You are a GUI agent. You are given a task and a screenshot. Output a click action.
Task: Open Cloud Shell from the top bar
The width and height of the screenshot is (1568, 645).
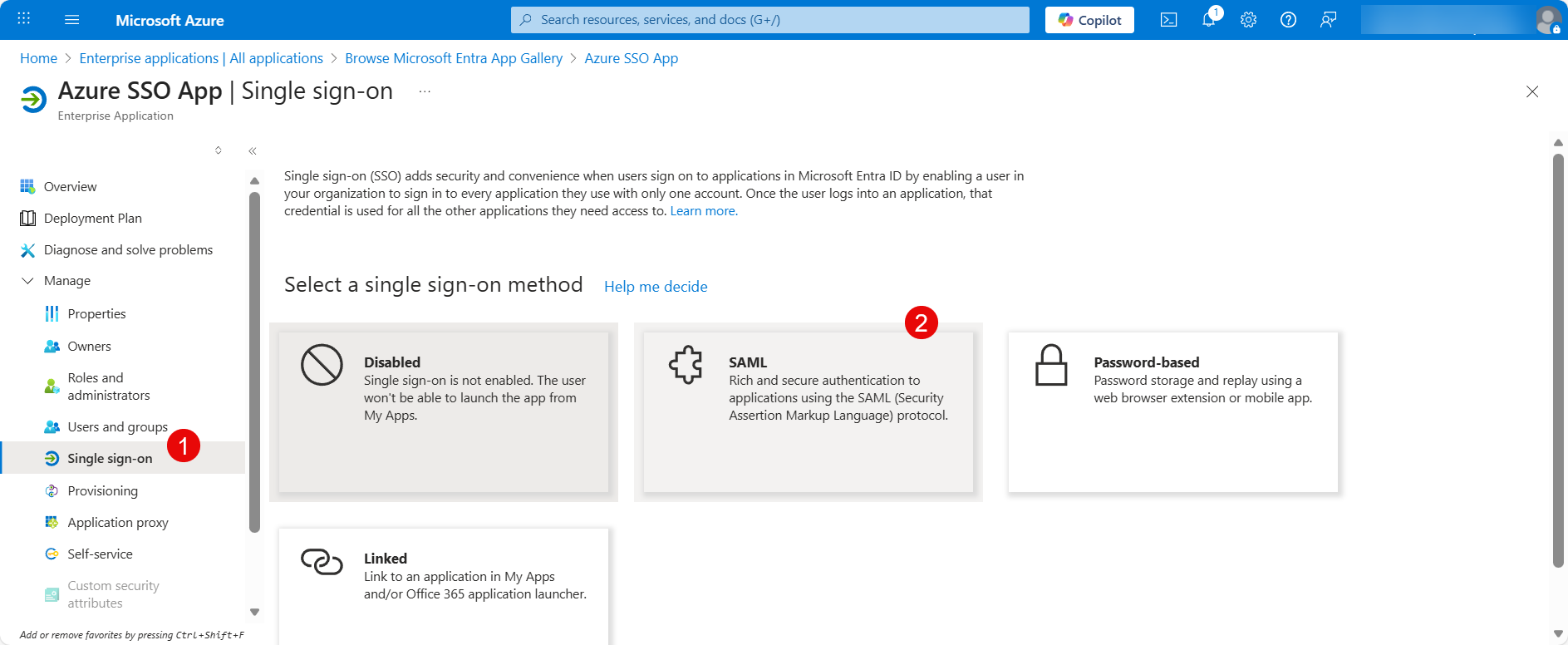pyautogui.click(x=1168, y=20)
